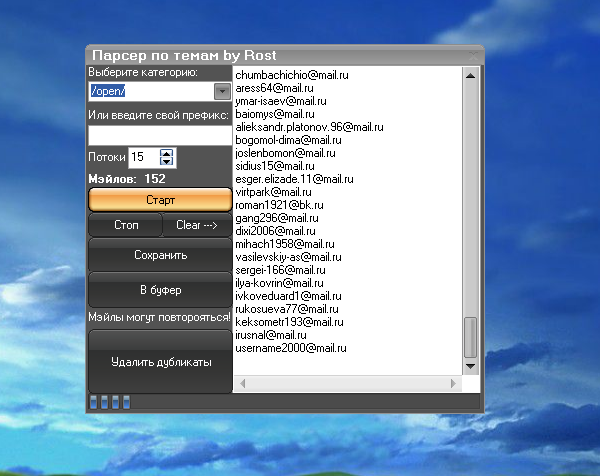Click the horizontal scrollbar left arrow
This screenshot has height=476, width=600.
pos(243,383)
